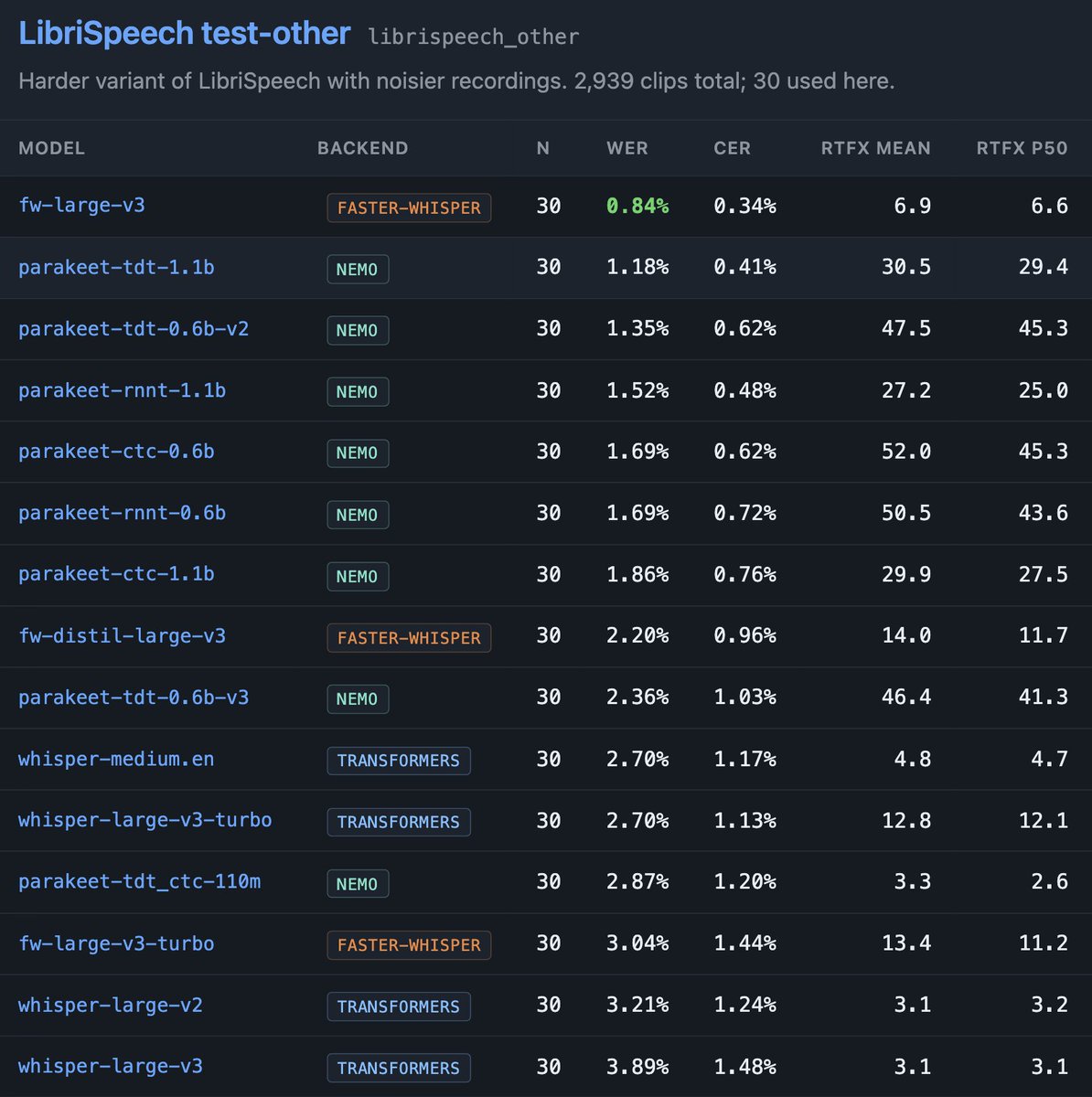Open the fw-distil-large-v3 model link

click(122, 636)
